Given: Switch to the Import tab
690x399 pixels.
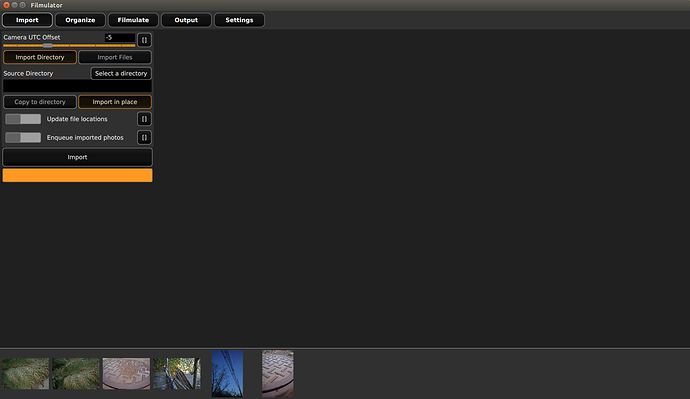Looking at the screenshot, I should pyautogui.click(x=27, y=20).
